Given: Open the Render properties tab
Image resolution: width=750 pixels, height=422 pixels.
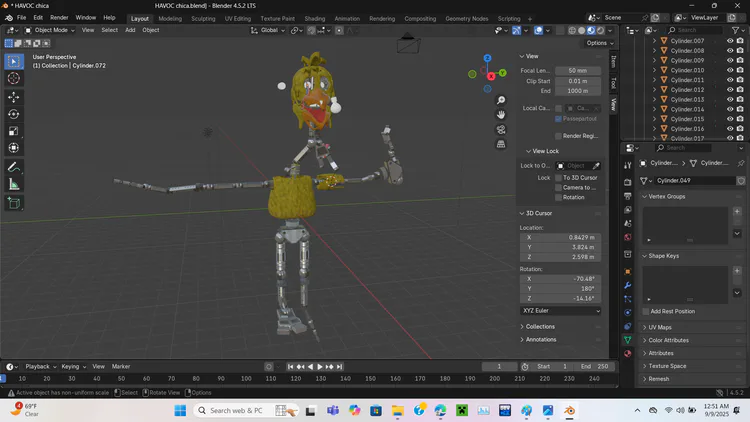Looking at the screenshot, I should point(628,182).
